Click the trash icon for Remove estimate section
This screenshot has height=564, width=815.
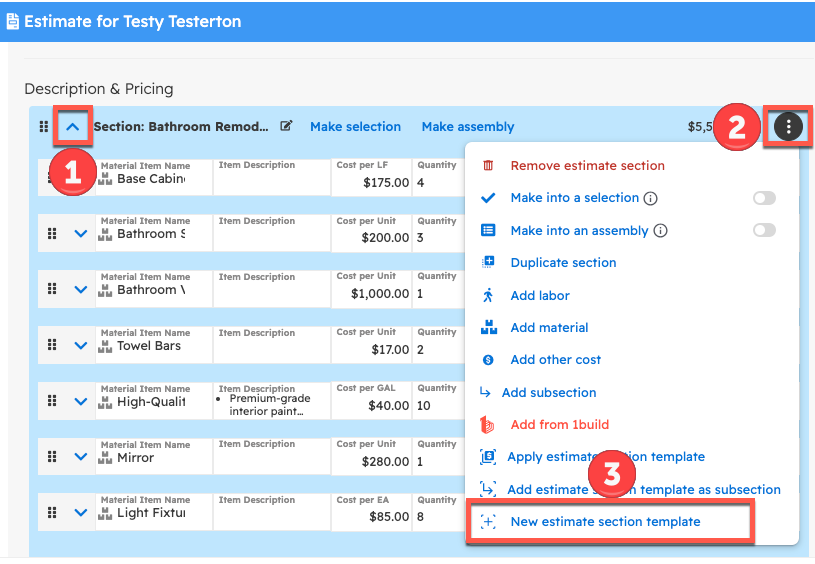coord(488,166)
